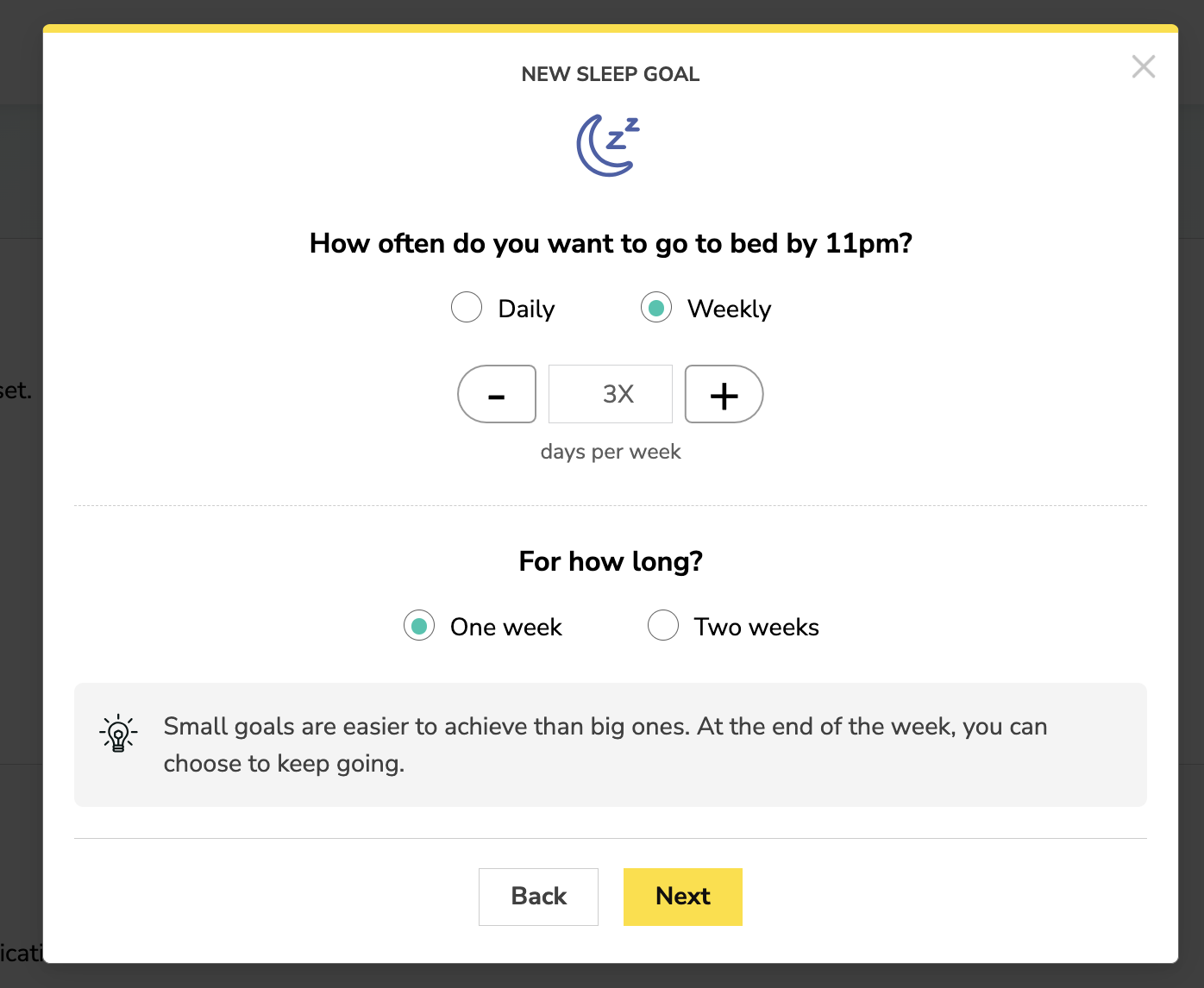Image resolution: width=1204 pixels, height=988 pixels.
Task: Click the 'One week' label text
Action: tap(506, 627)
